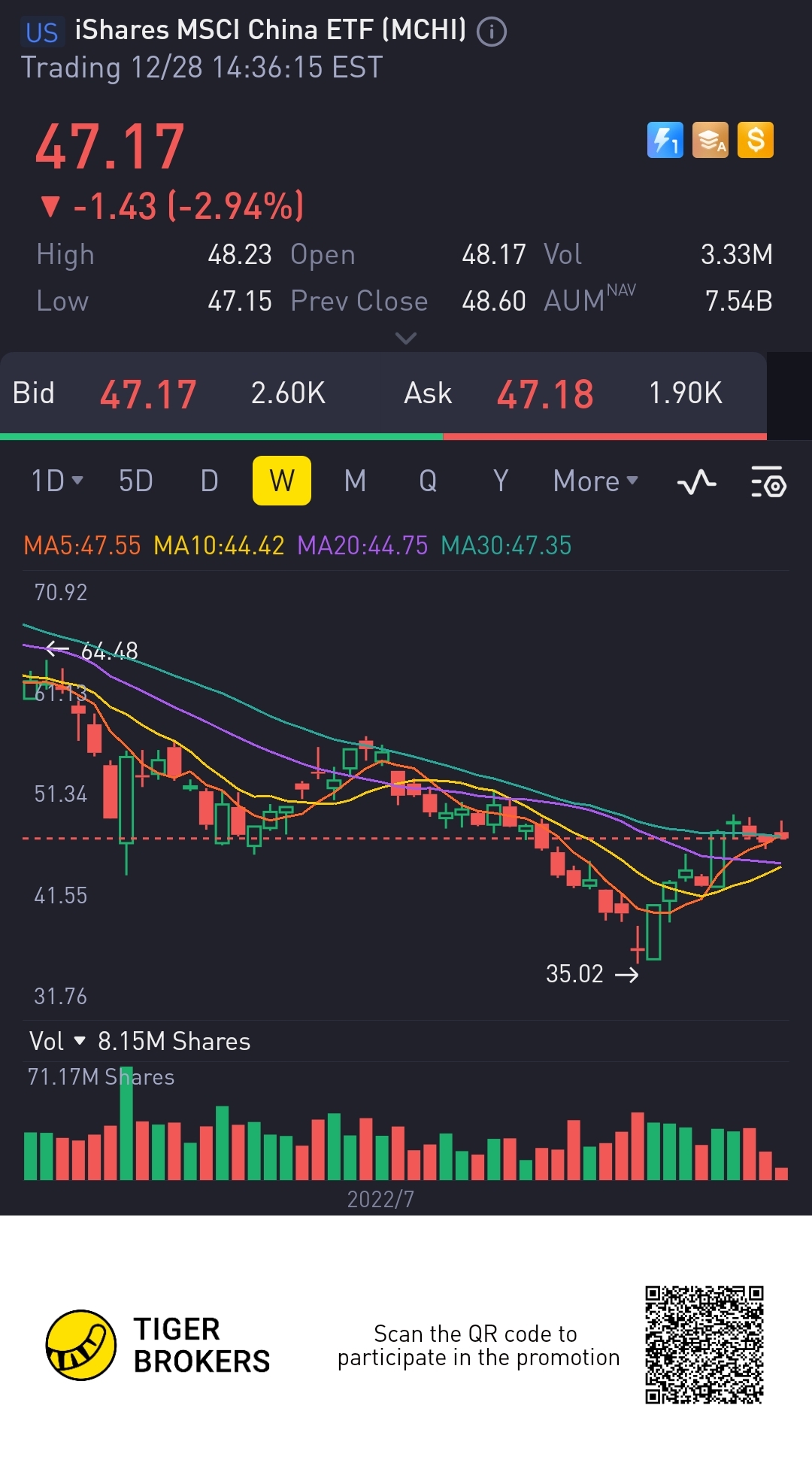Switch to the 5D chart tab
The height and width of the screenshot is (1475, 812).
(x=136, y=481)
